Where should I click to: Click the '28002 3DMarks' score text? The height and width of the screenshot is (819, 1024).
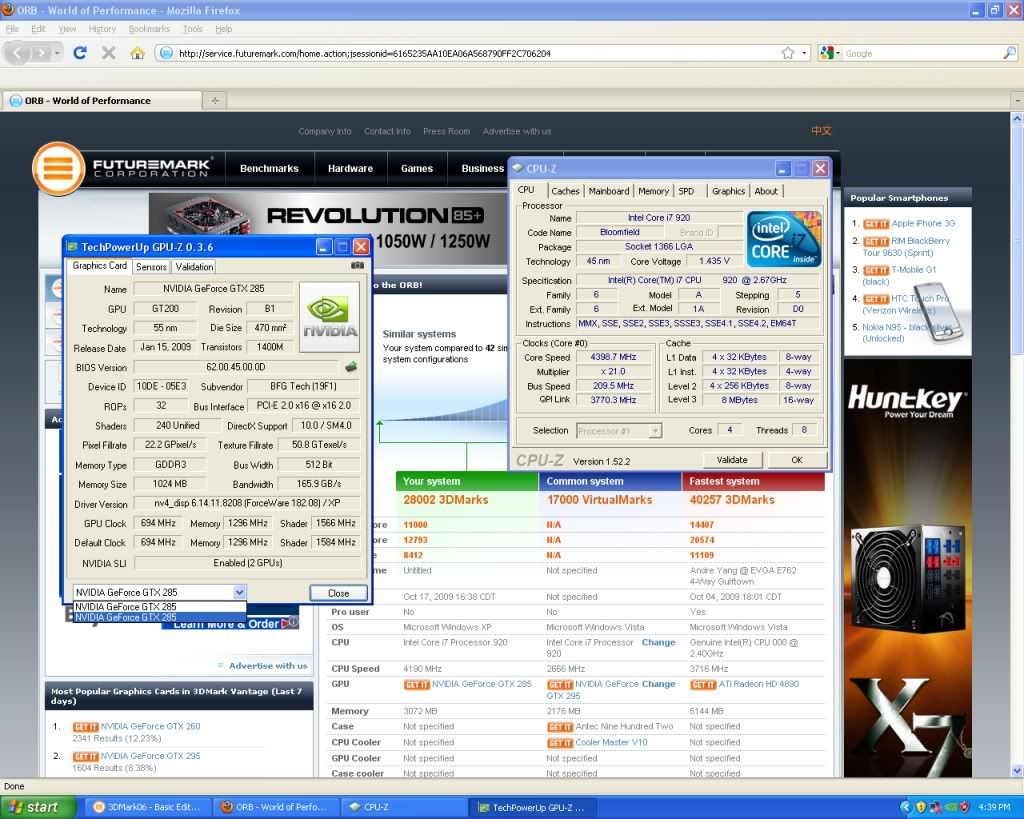pos(445,500)
